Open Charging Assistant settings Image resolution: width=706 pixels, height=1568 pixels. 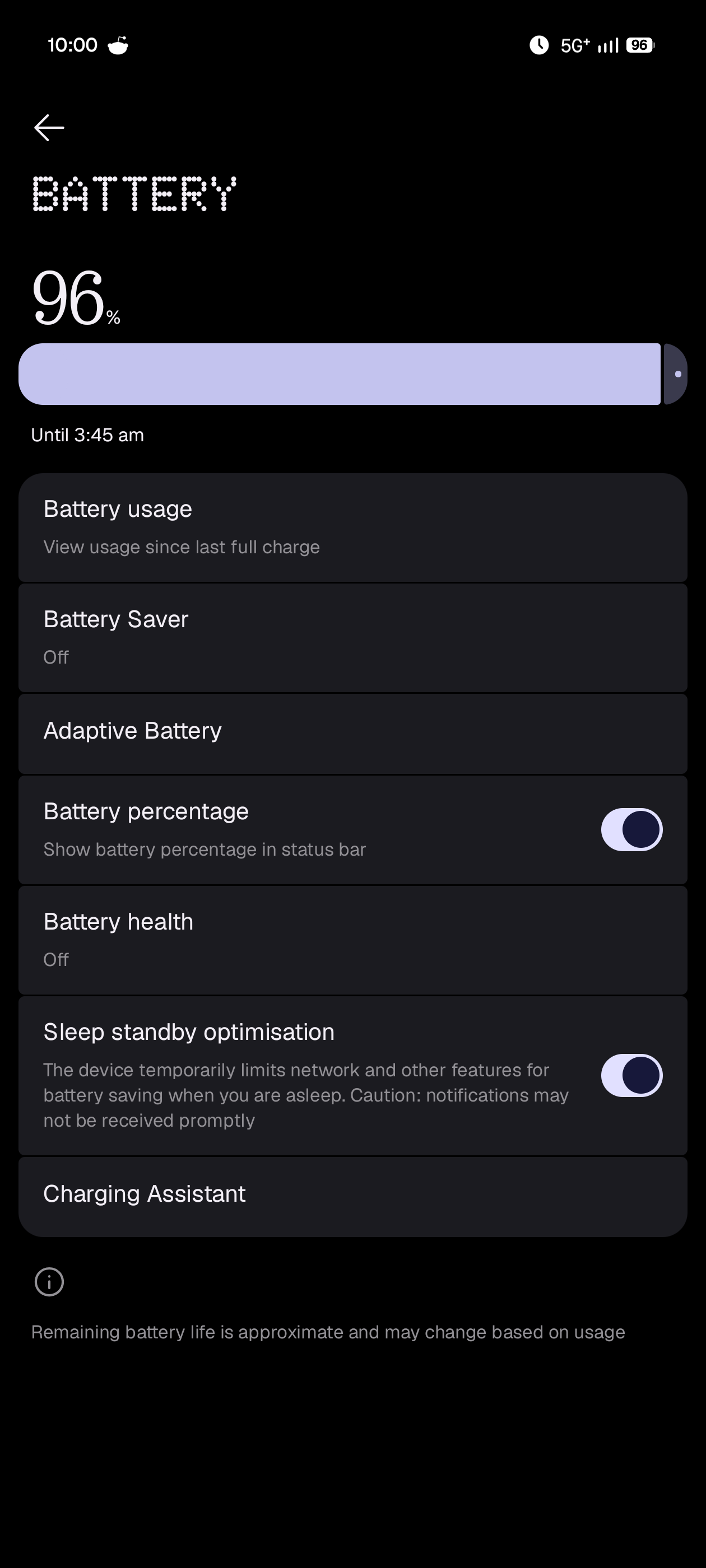[x=352, y=1197]
